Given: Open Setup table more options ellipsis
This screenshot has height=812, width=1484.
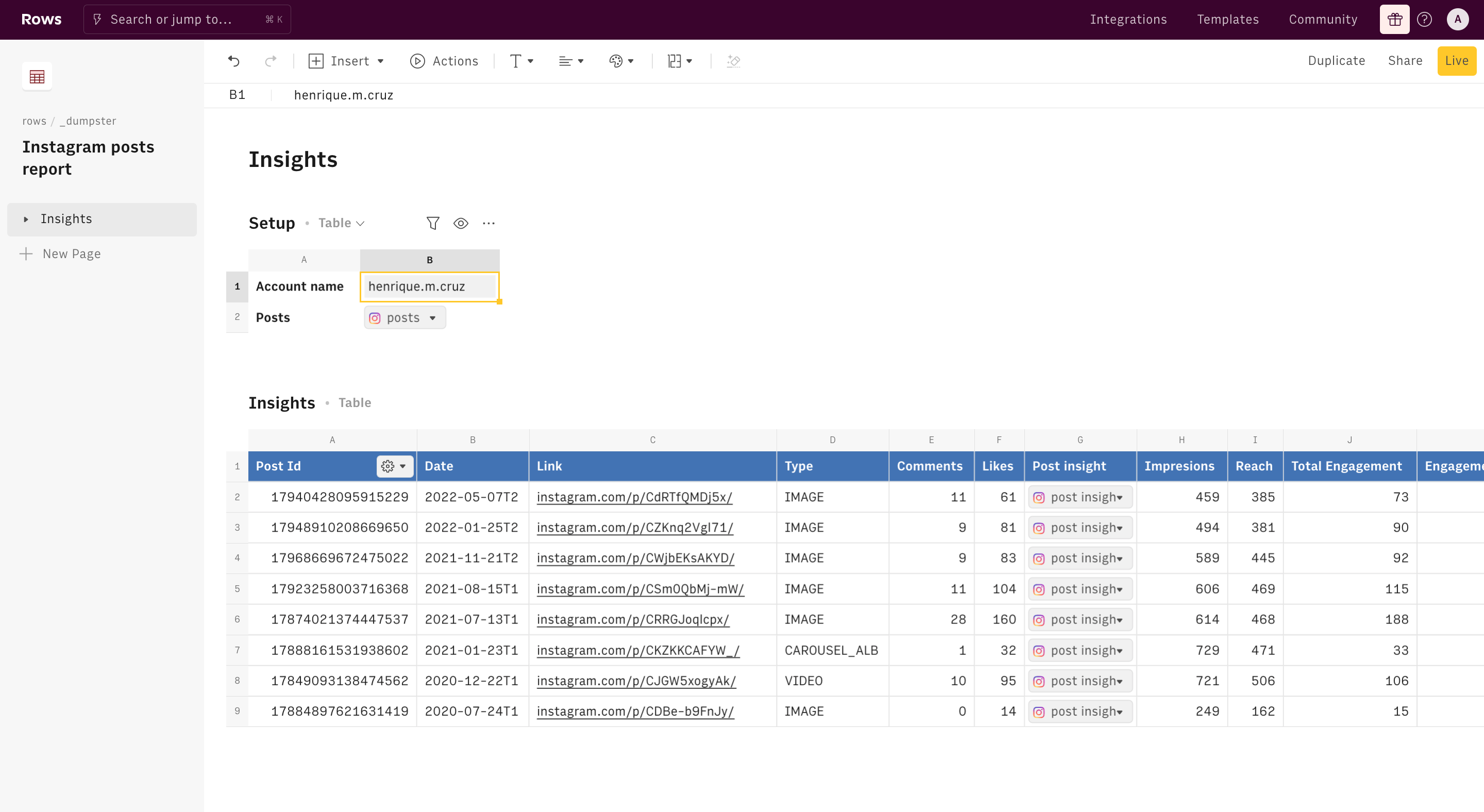Looking at the screenshot, I should point(488,224).
